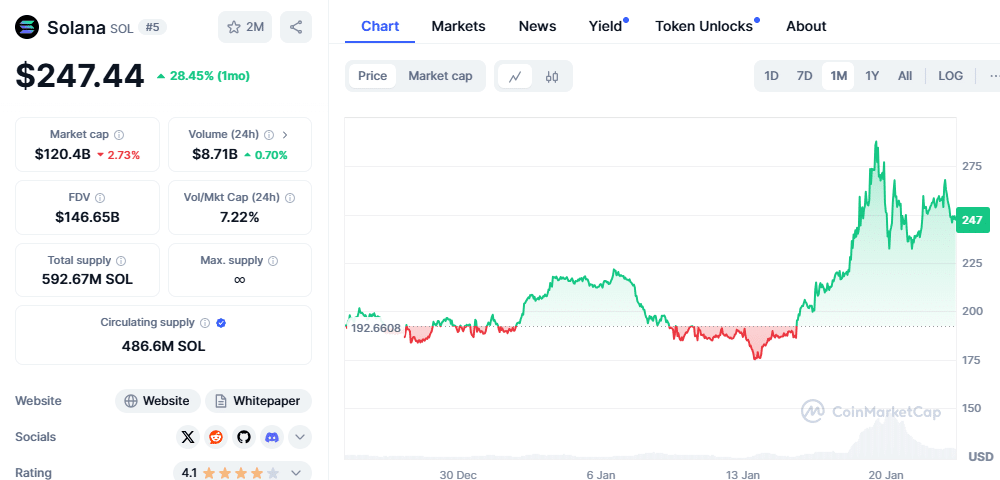Switch to the About tab
The height and width of the screenshot is (480, 1000).
coord(806,26)
